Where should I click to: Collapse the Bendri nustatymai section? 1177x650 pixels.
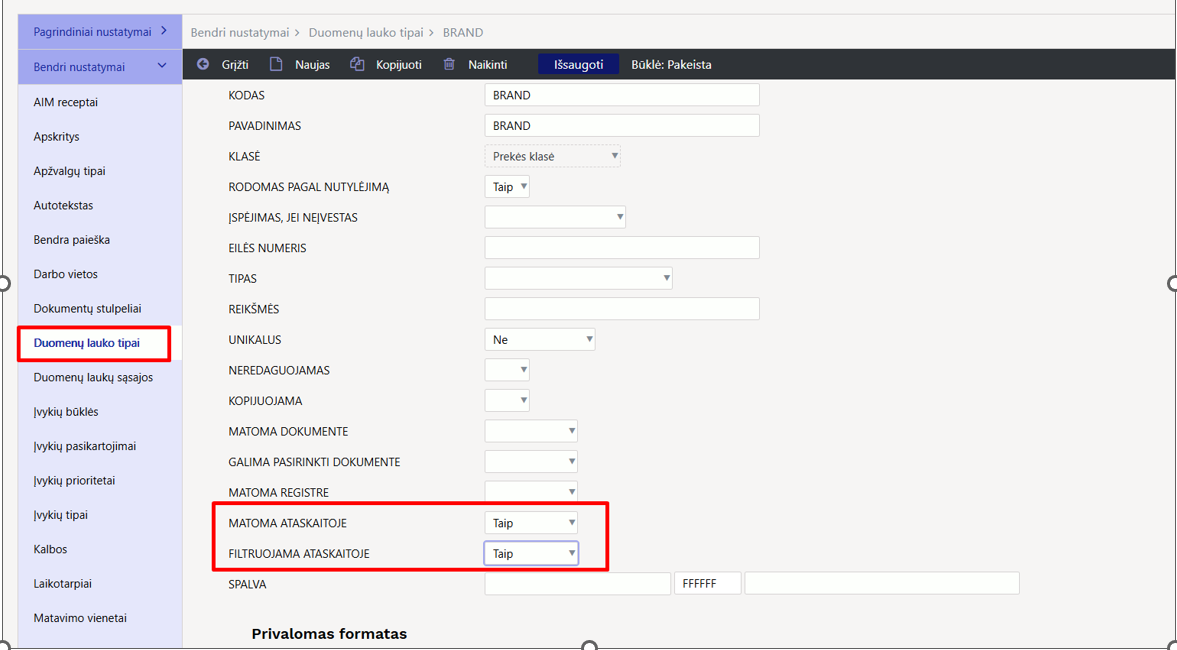point(163,67)
